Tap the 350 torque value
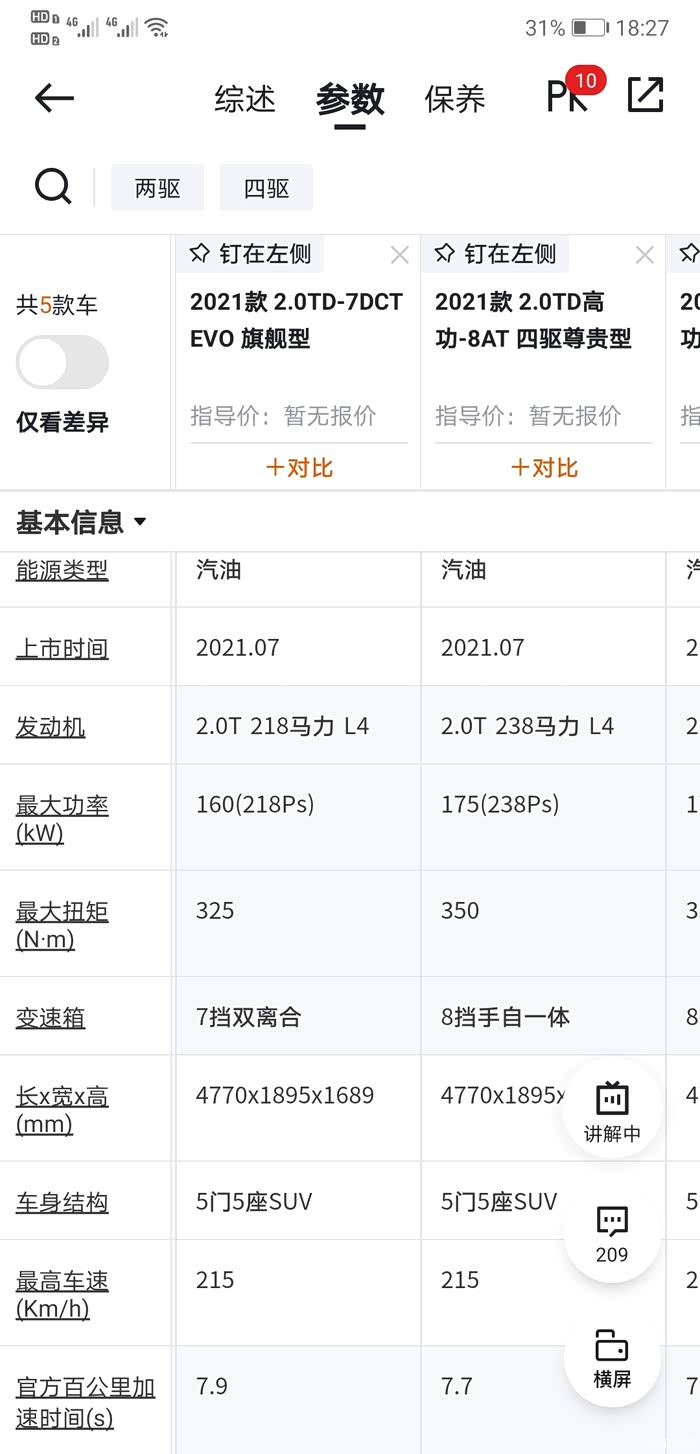 click(460, 910)
